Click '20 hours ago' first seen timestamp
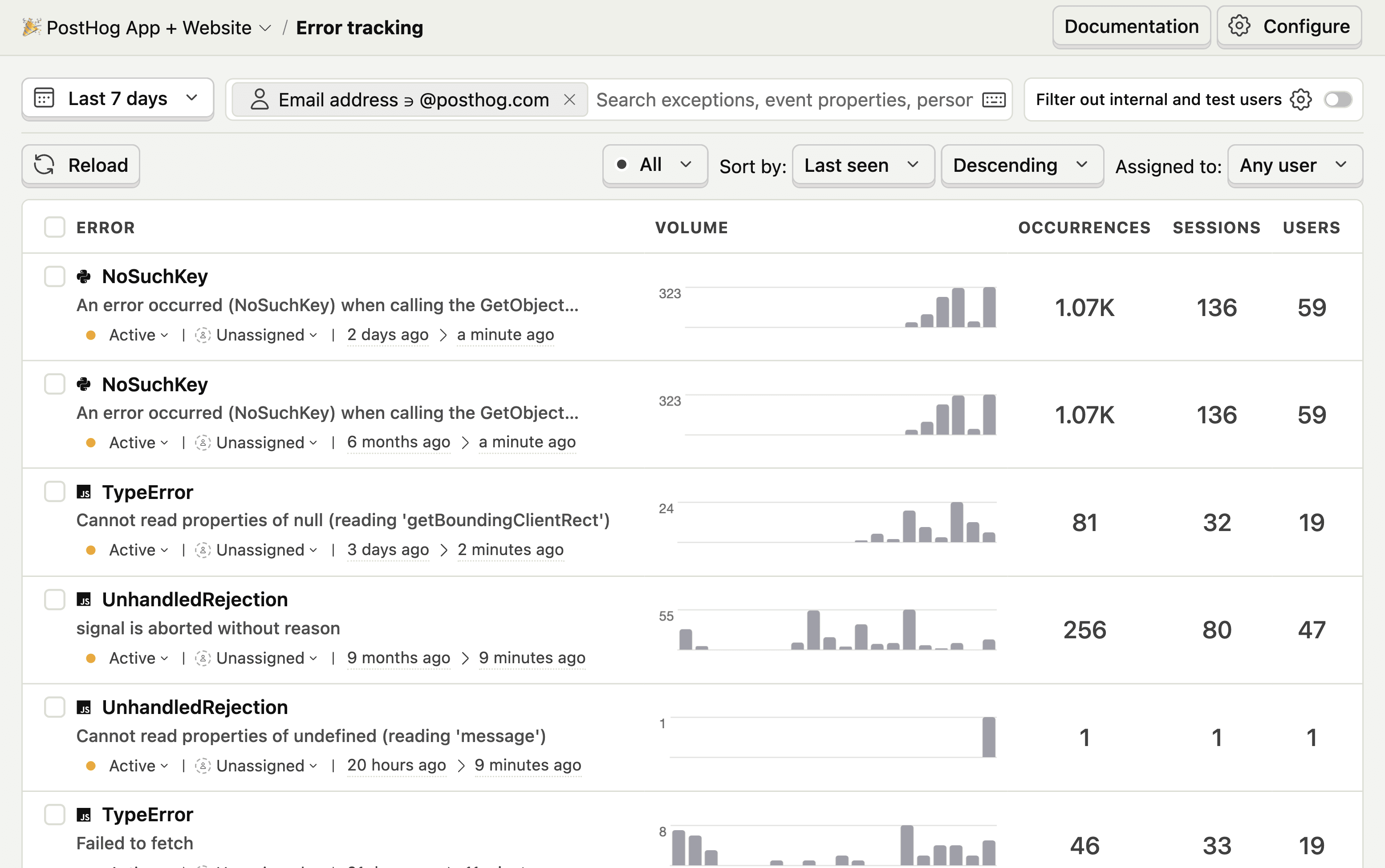The width and height of the screenshot is (1385, 868). click(397, 765)
